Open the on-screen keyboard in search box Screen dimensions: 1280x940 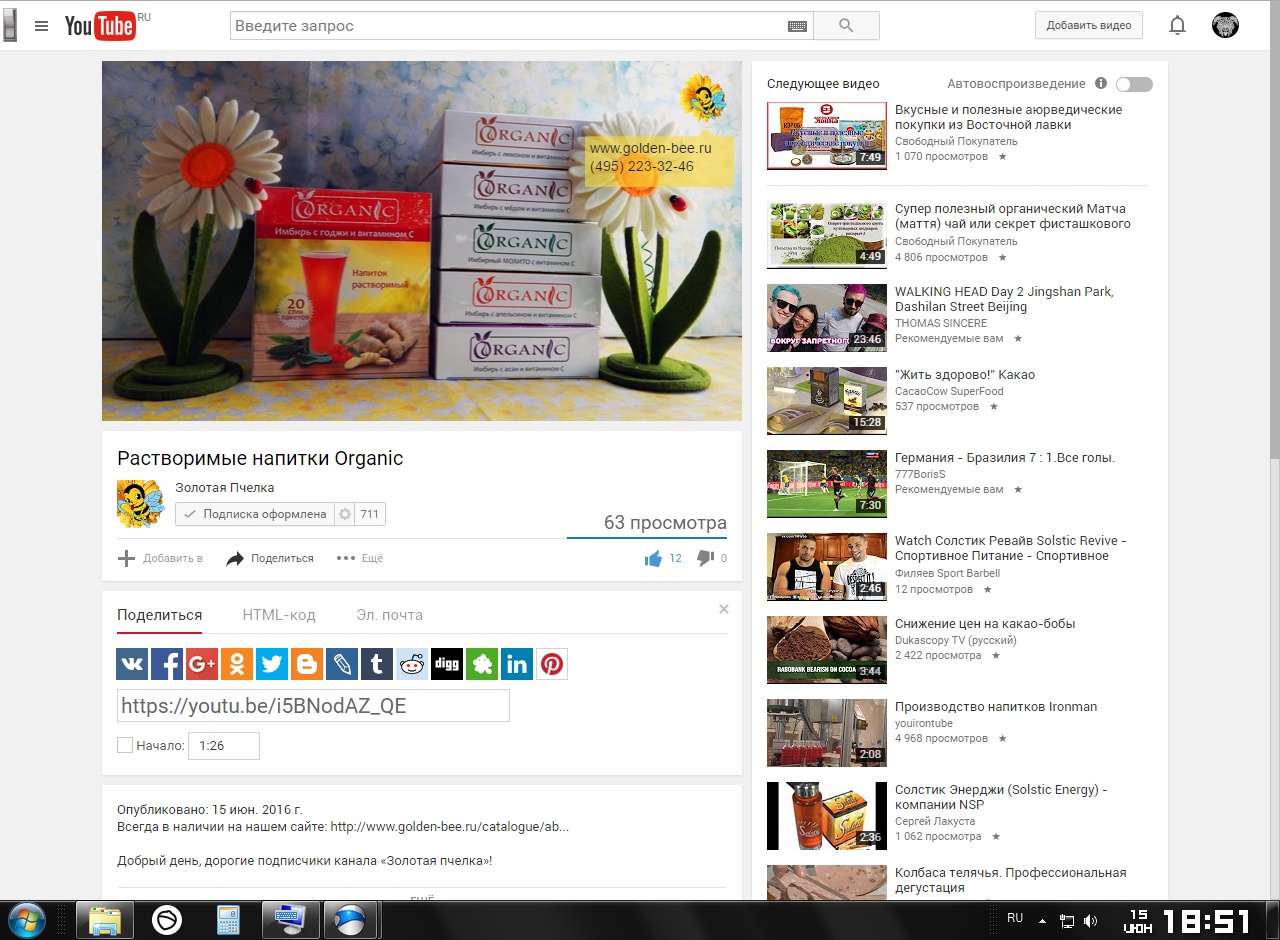(x=797, y=26)
